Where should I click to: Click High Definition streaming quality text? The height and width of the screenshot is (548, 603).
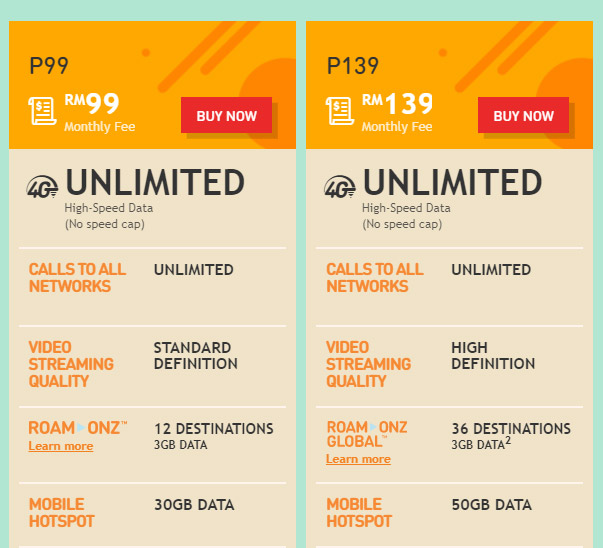(x=492, y=356)
